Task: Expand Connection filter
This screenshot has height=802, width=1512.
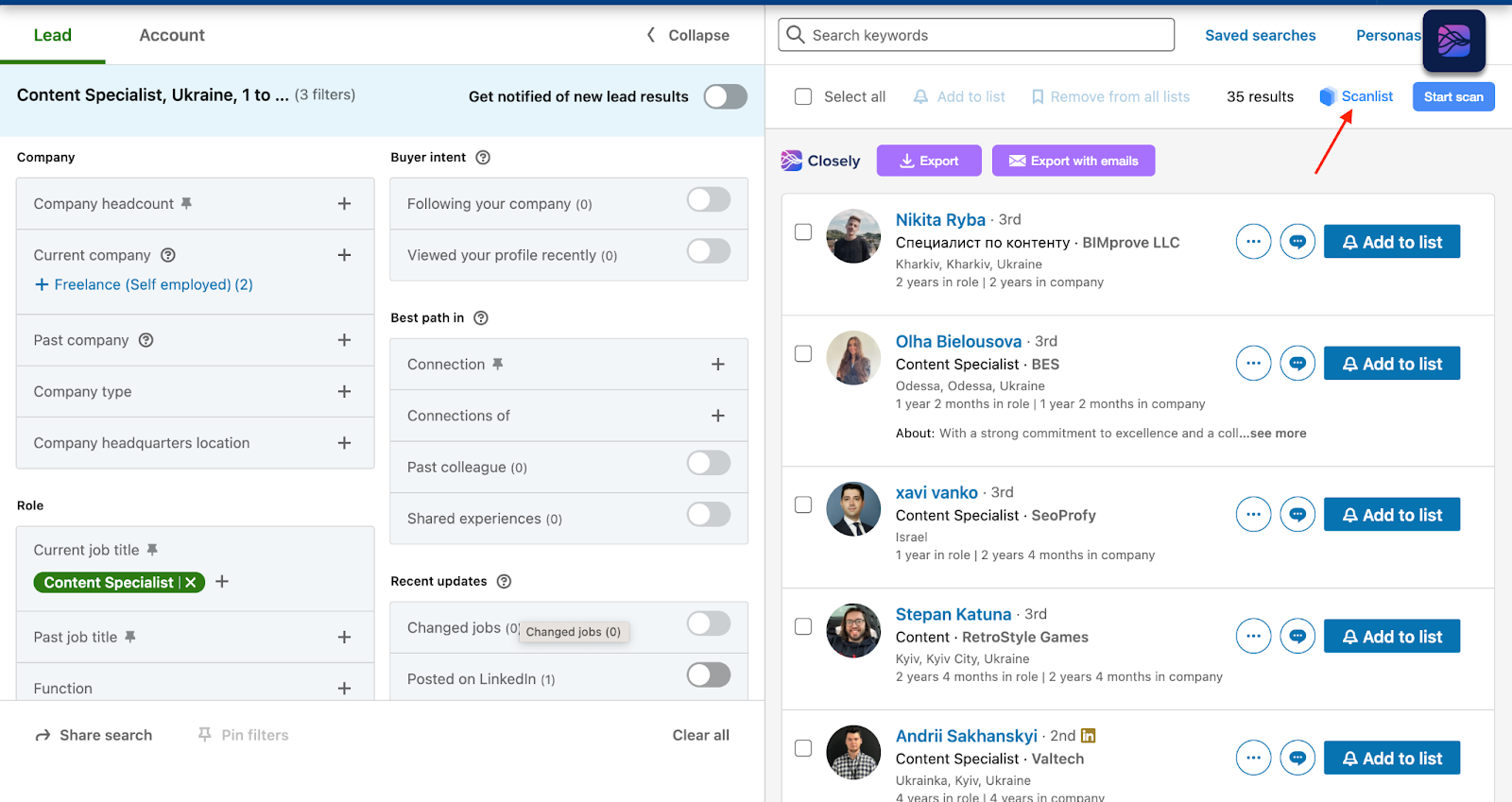Action: (x=718, y=365)
